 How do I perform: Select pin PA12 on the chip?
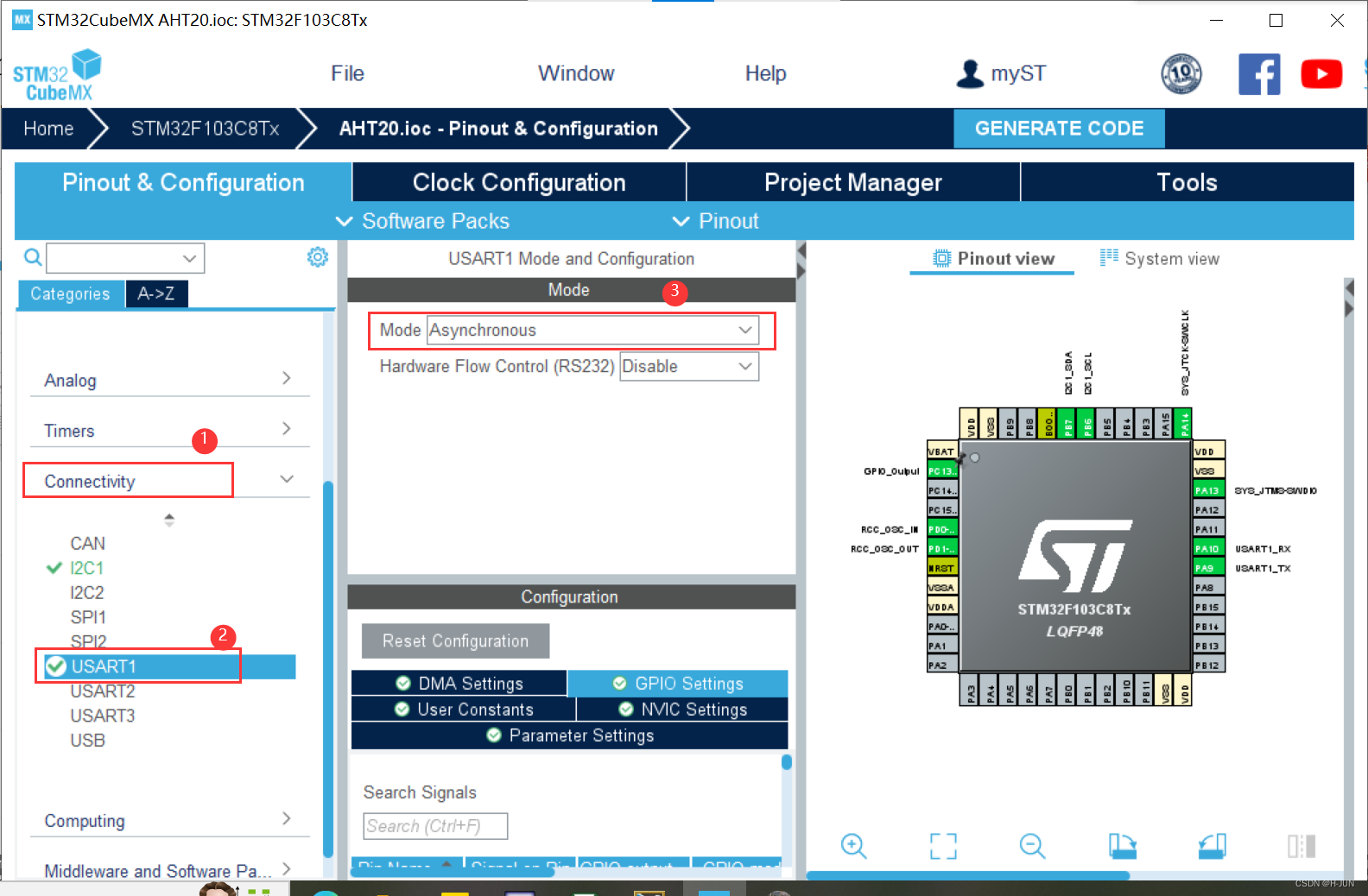tap(1207, 510)
